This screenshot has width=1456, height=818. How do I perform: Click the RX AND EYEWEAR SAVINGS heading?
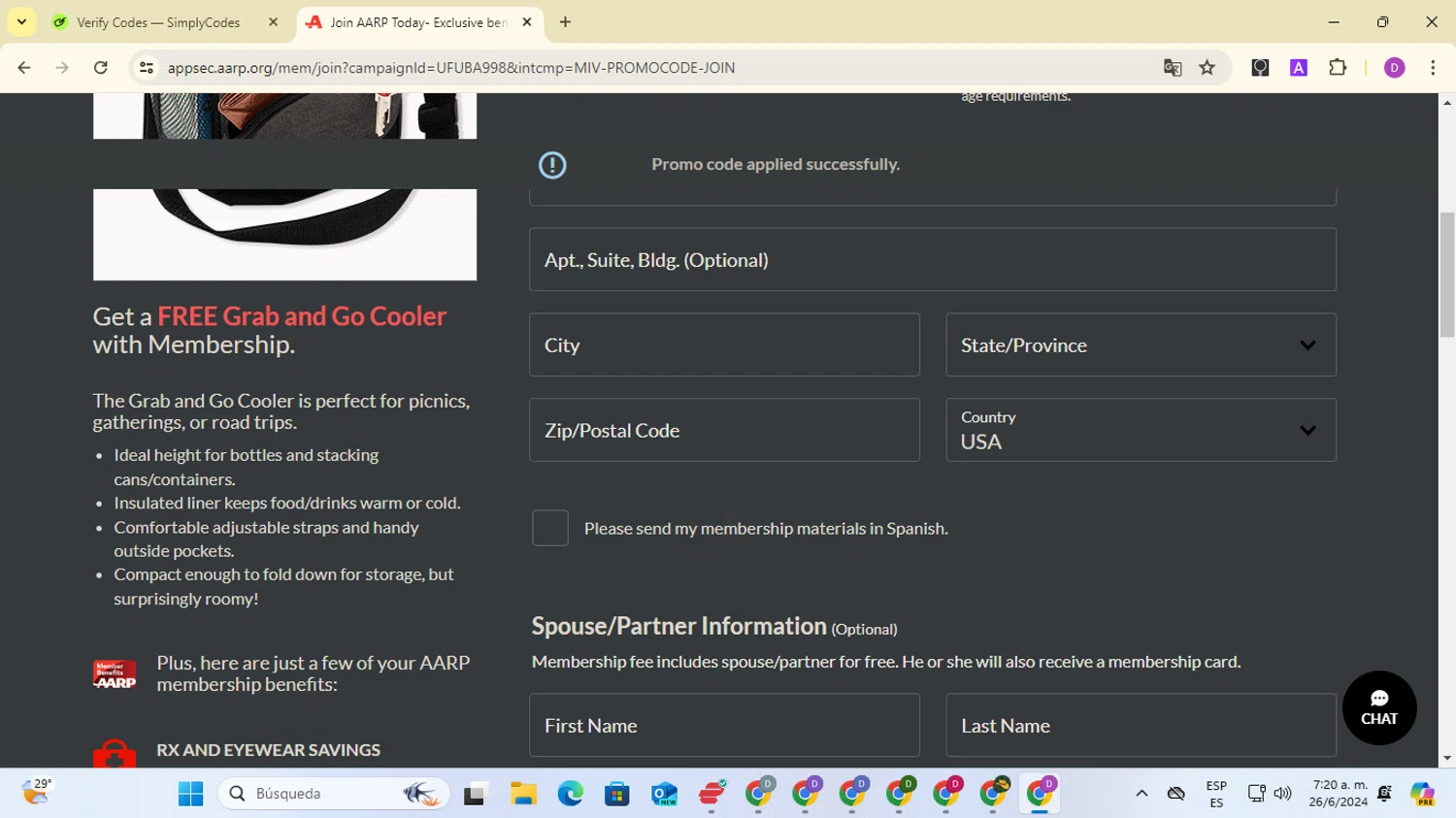[x=268, y=750]
